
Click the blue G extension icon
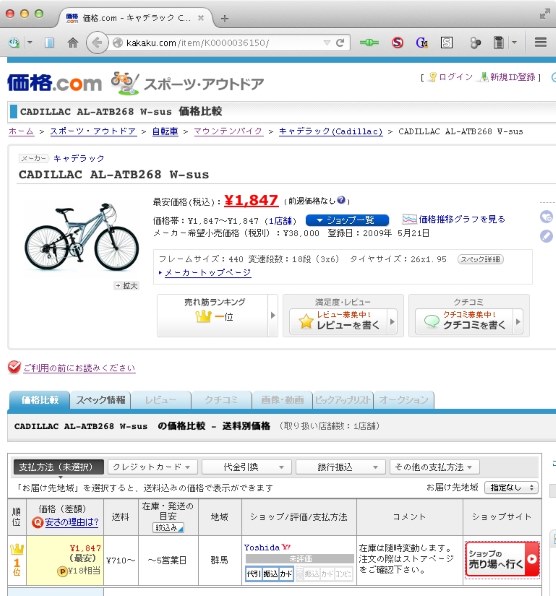point(422,43)
